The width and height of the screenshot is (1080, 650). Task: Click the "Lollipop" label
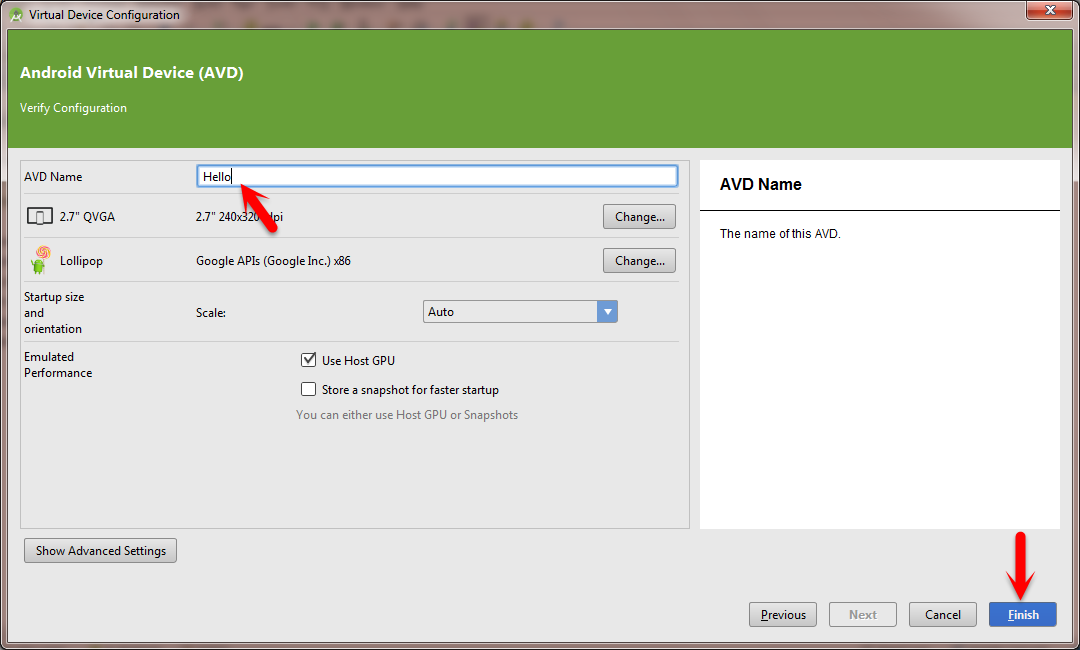click(81, 261)
